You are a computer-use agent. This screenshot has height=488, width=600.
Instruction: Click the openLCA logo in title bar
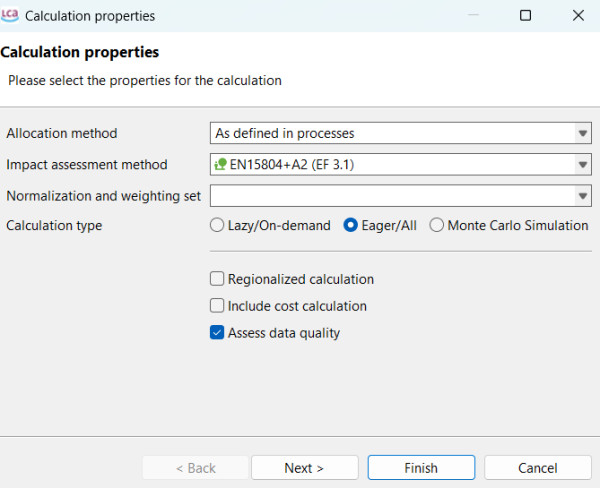[x=12, y=16]
